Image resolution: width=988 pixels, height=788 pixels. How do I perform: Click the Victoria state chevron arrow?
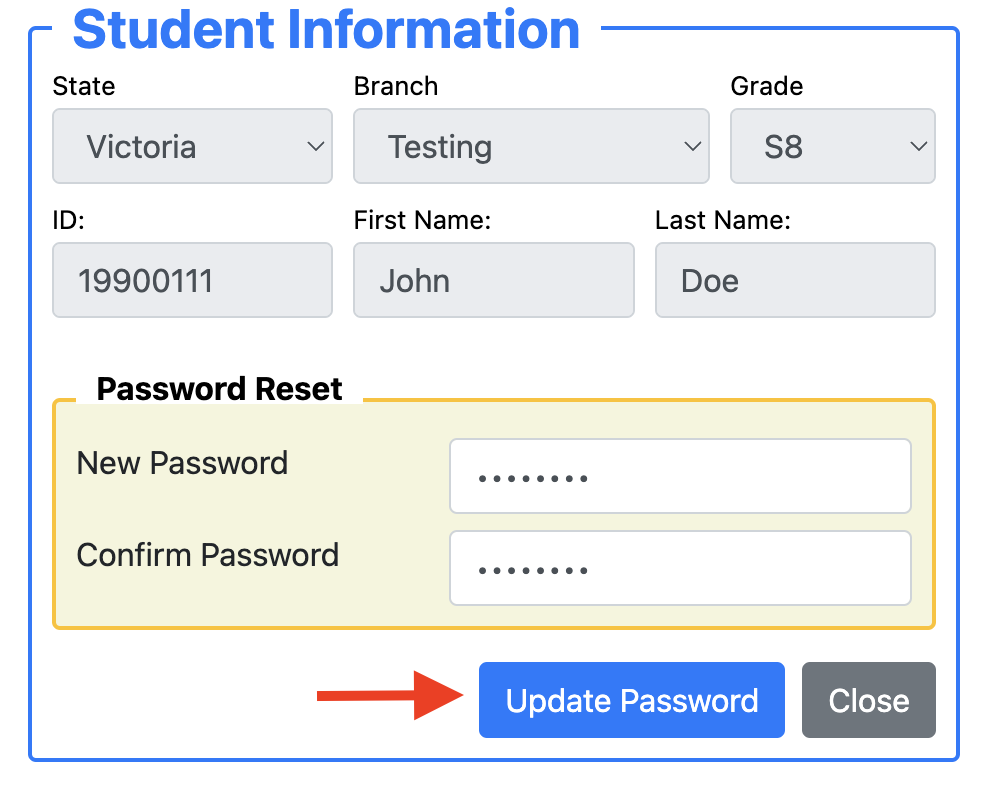pos(316,146)
